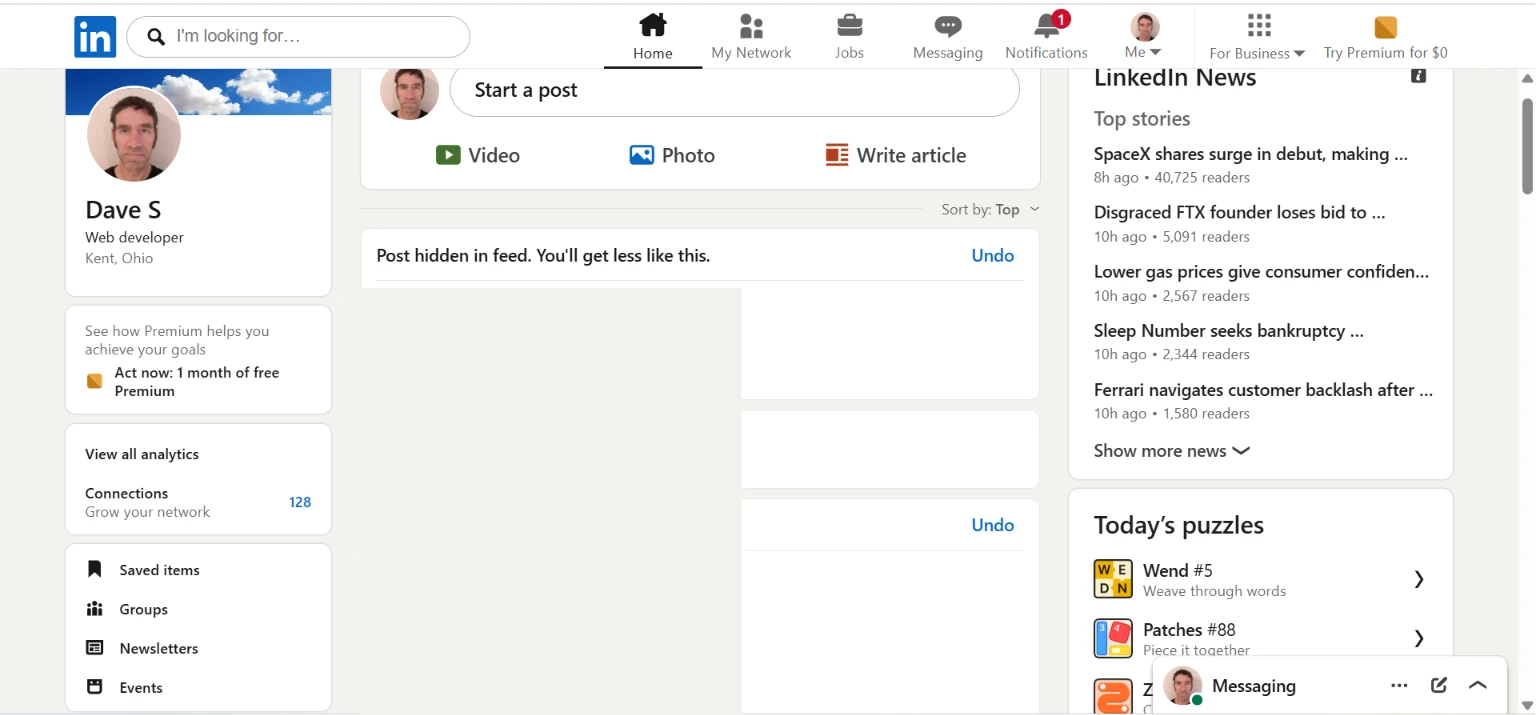Open story Sleep Number seeks bankruptcy
The width and height of the screenshot is (1536, 715).
tap(1229, 330)
